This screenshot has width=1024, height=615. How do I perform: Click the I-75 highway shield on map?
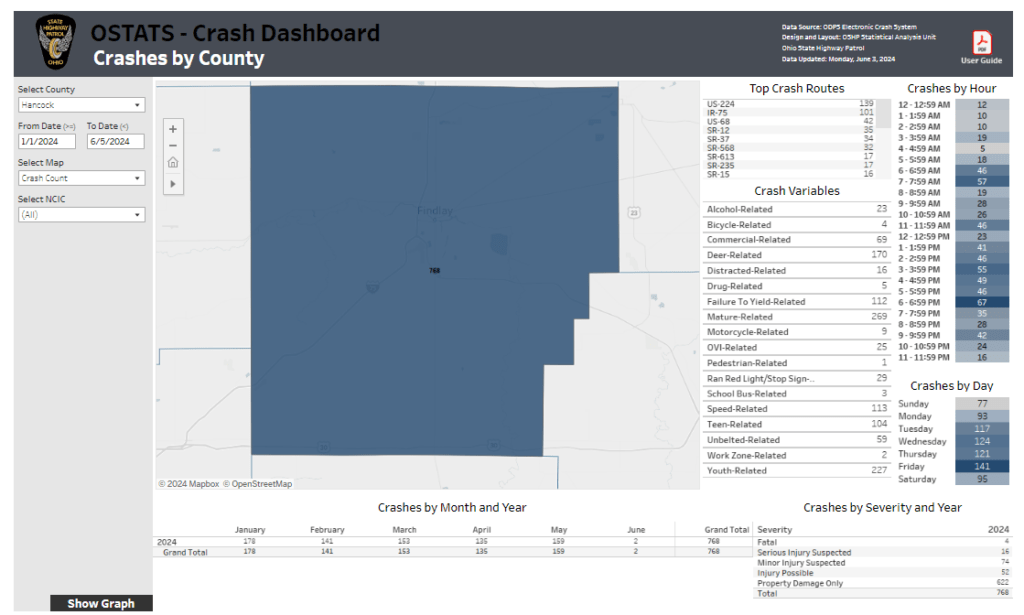click(x=372, y=288)
